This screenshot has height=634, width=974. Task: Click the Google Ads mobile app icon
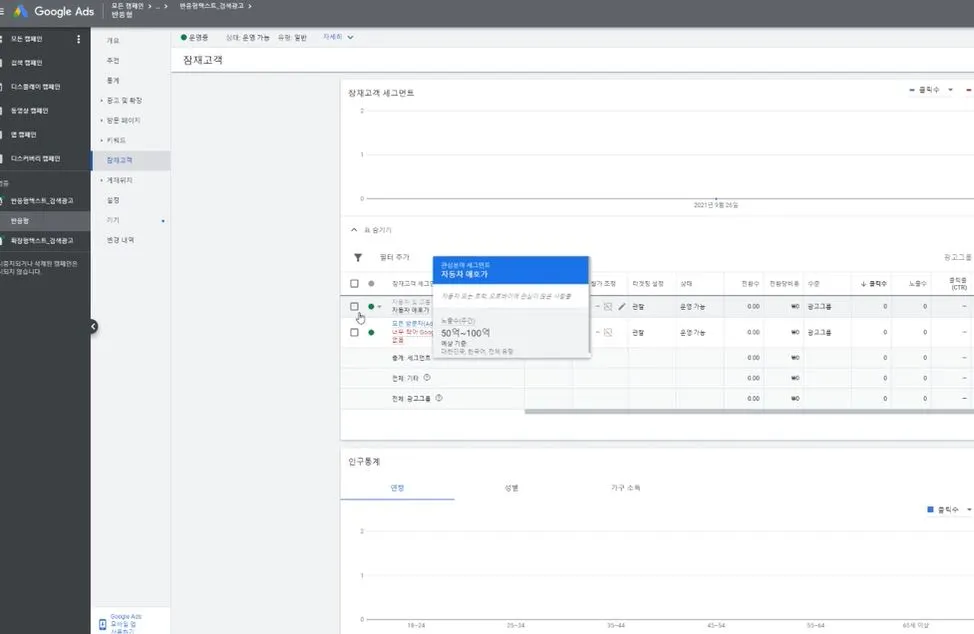(102, 624)
